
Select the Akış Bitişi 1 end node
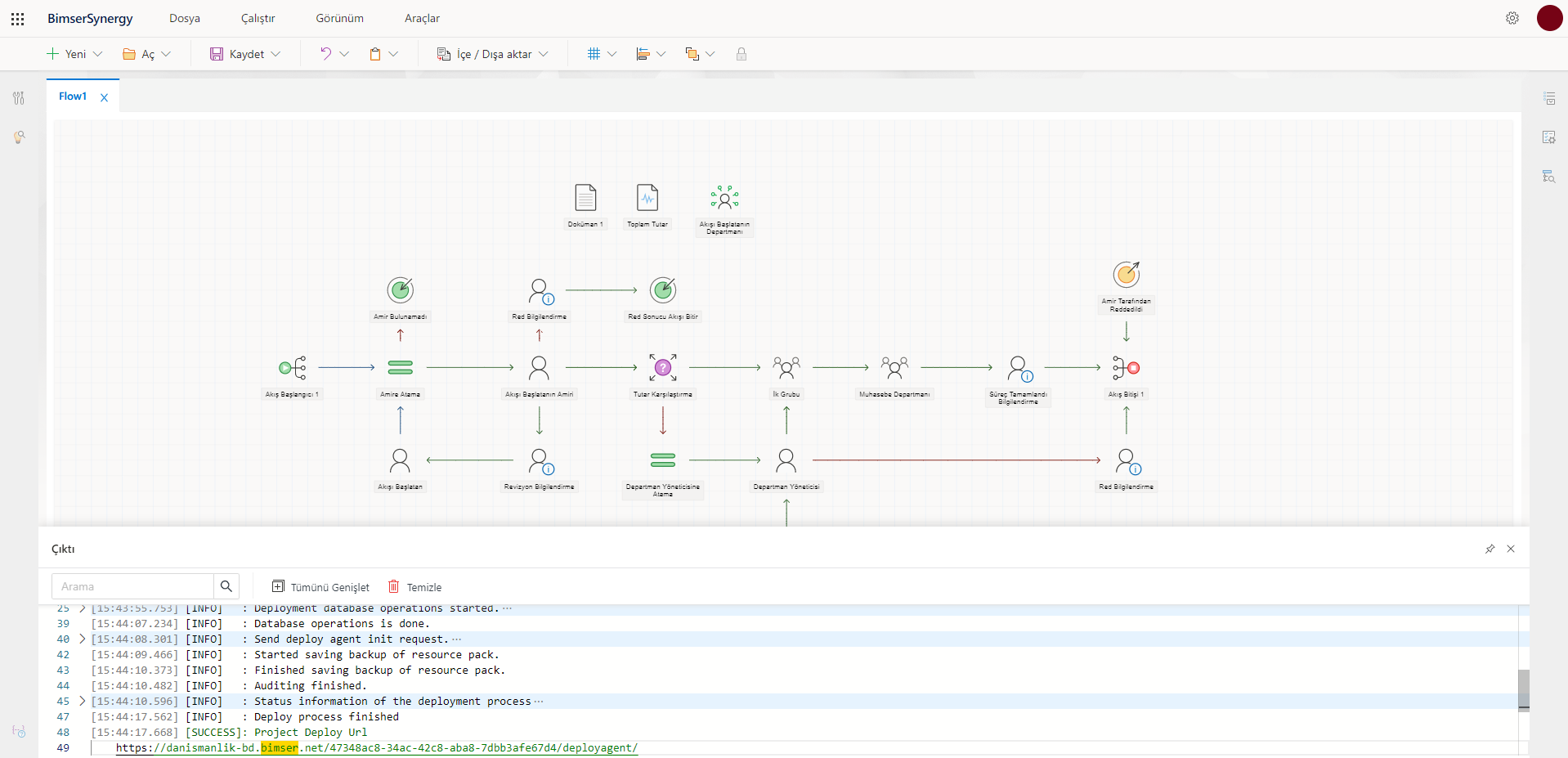click(x=1127, y=368)
